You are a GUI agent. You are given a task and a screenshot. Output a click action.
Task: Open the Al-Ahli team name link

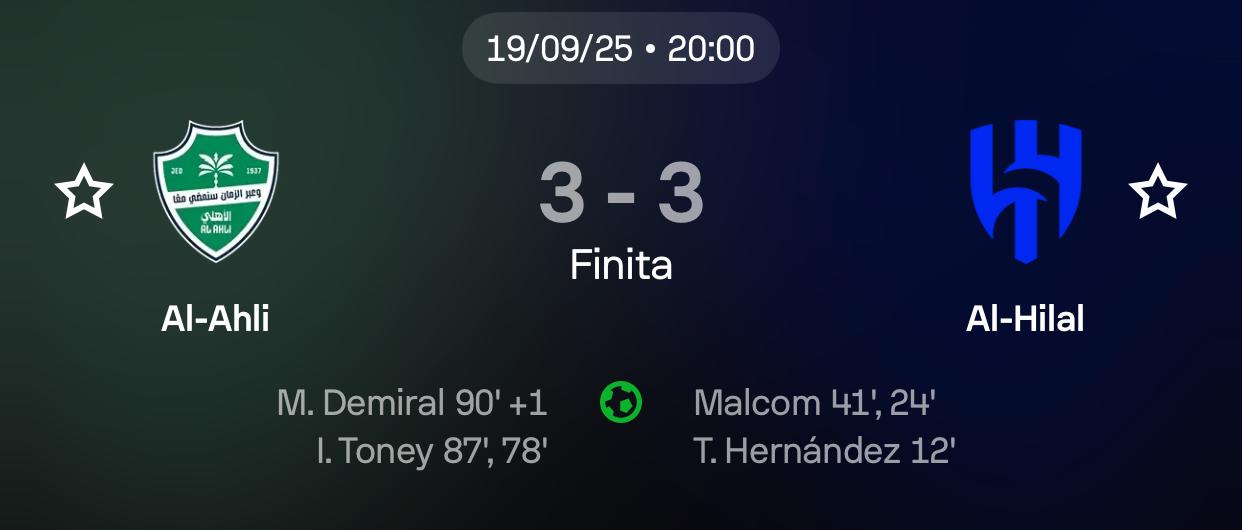pyautogui.click(x=215, y=319)
